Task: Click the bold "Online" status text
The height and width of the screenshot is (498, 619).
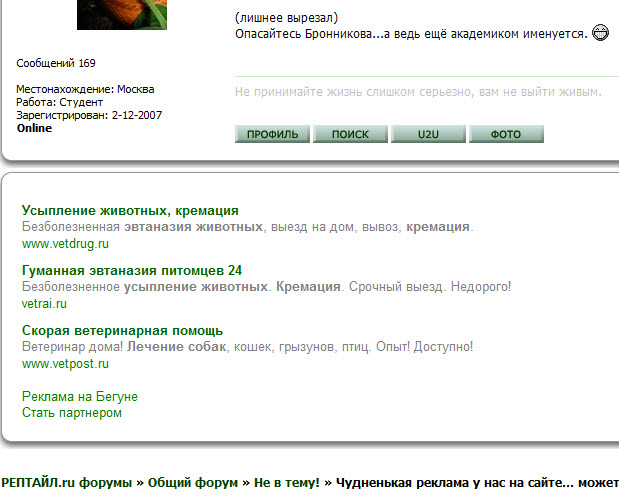Action: click(x=34, y=128)
